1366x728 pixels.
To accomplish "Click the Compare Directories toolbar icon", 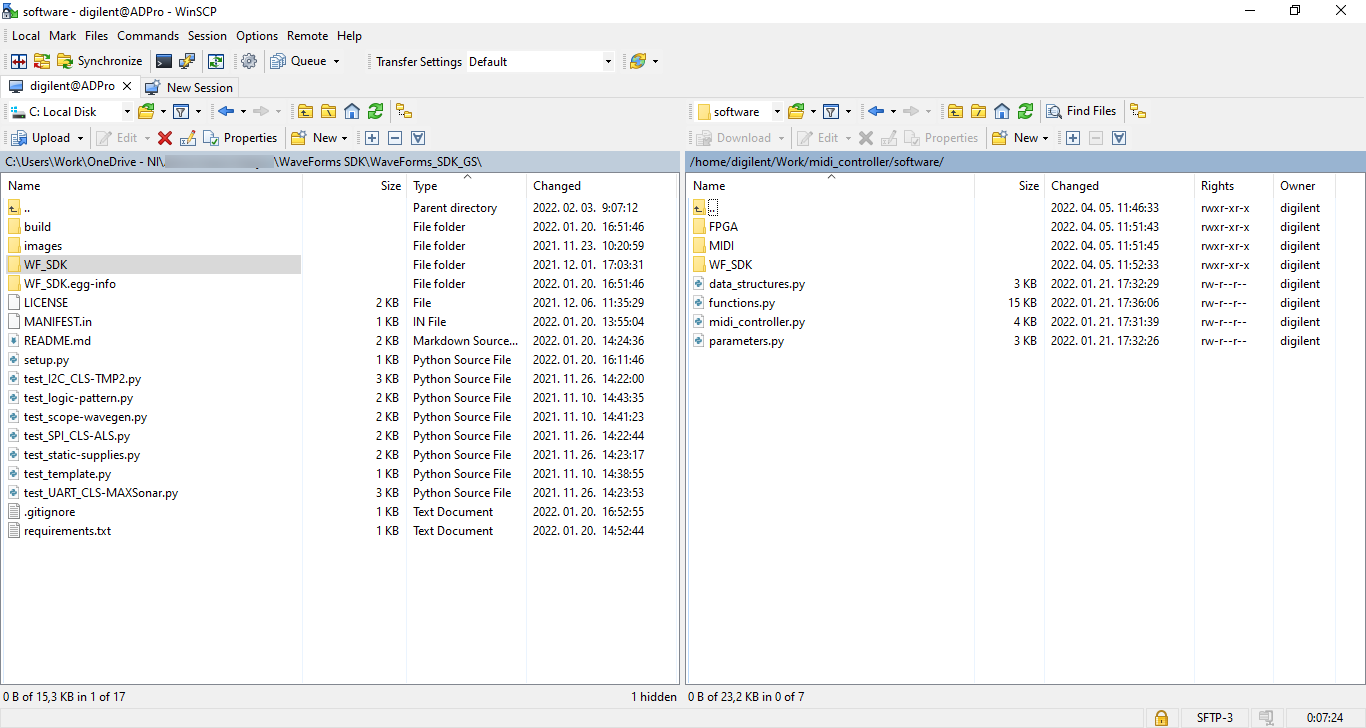I will coord(19,61).
